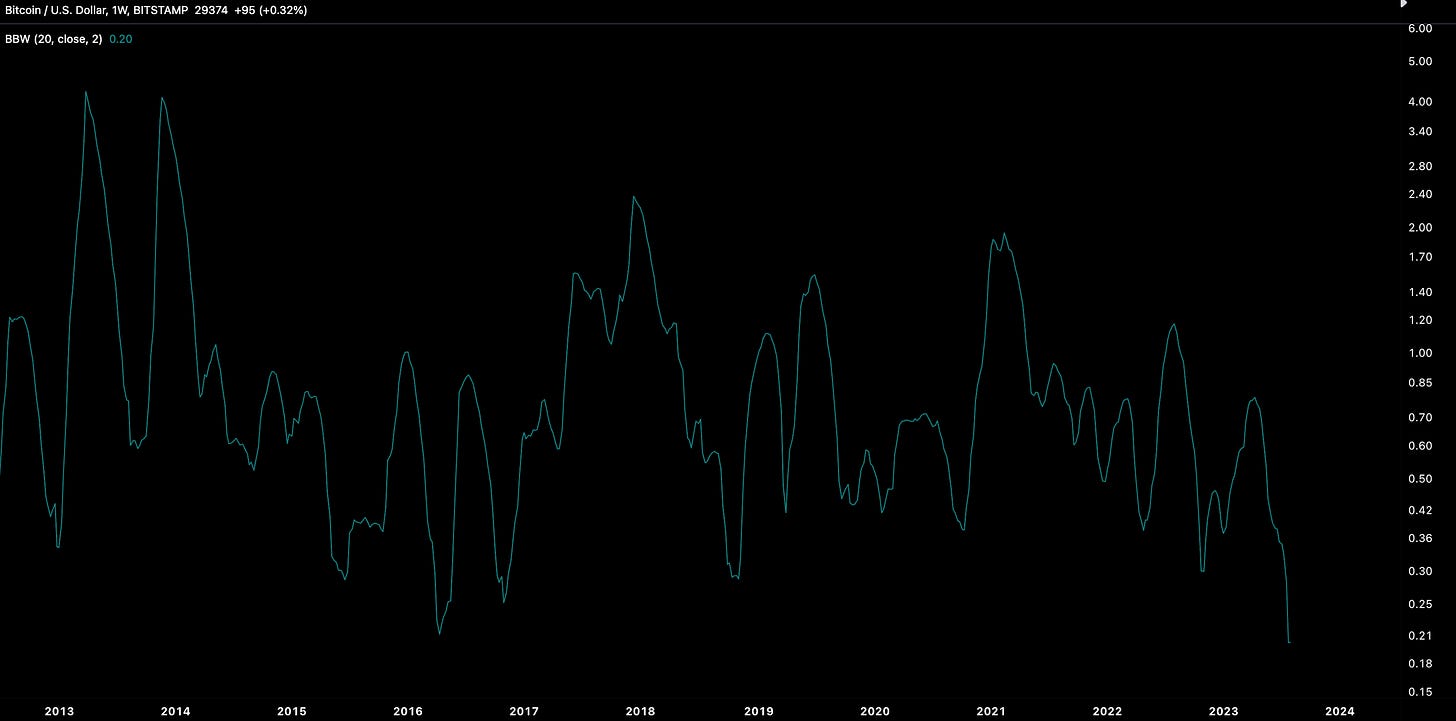
Task: Click the 5.00 price axis label
Action: [x=1420, y=61]
